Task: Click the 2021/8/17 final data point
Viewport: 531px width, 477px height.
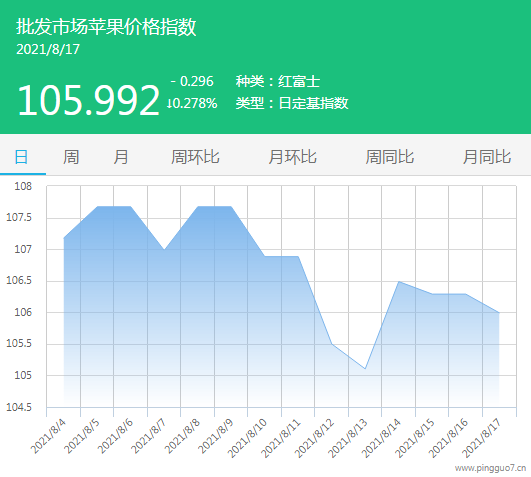Action: pos(499,312)
